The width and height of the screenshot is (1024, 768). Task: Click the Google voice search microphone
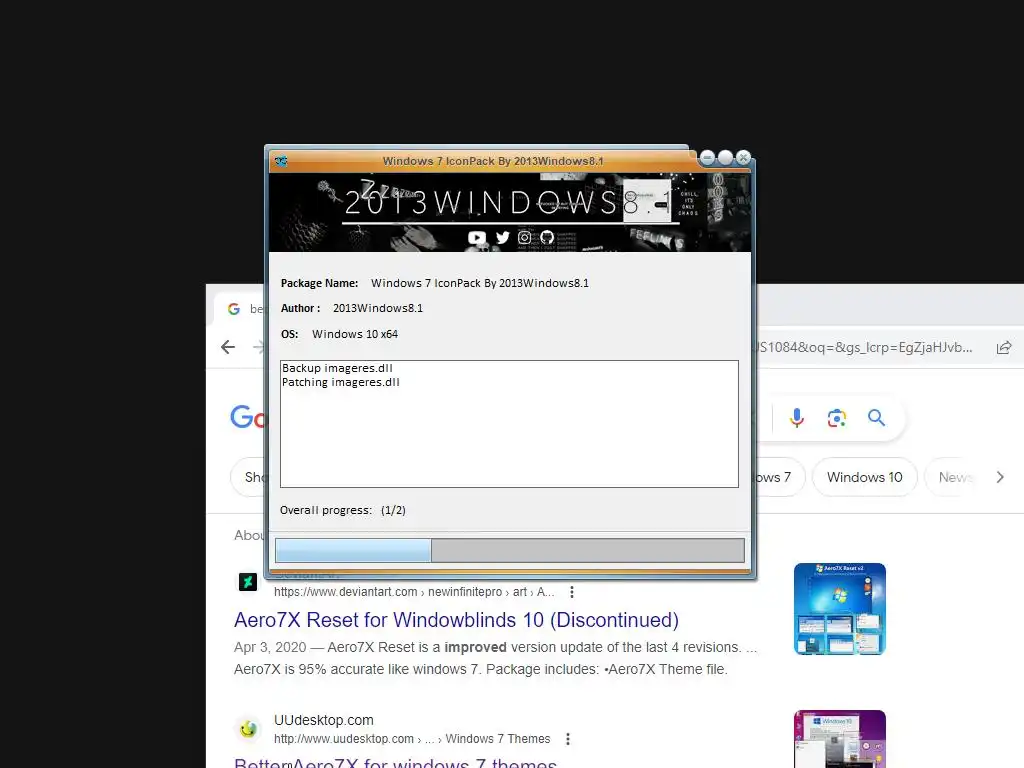click(797, 417)
